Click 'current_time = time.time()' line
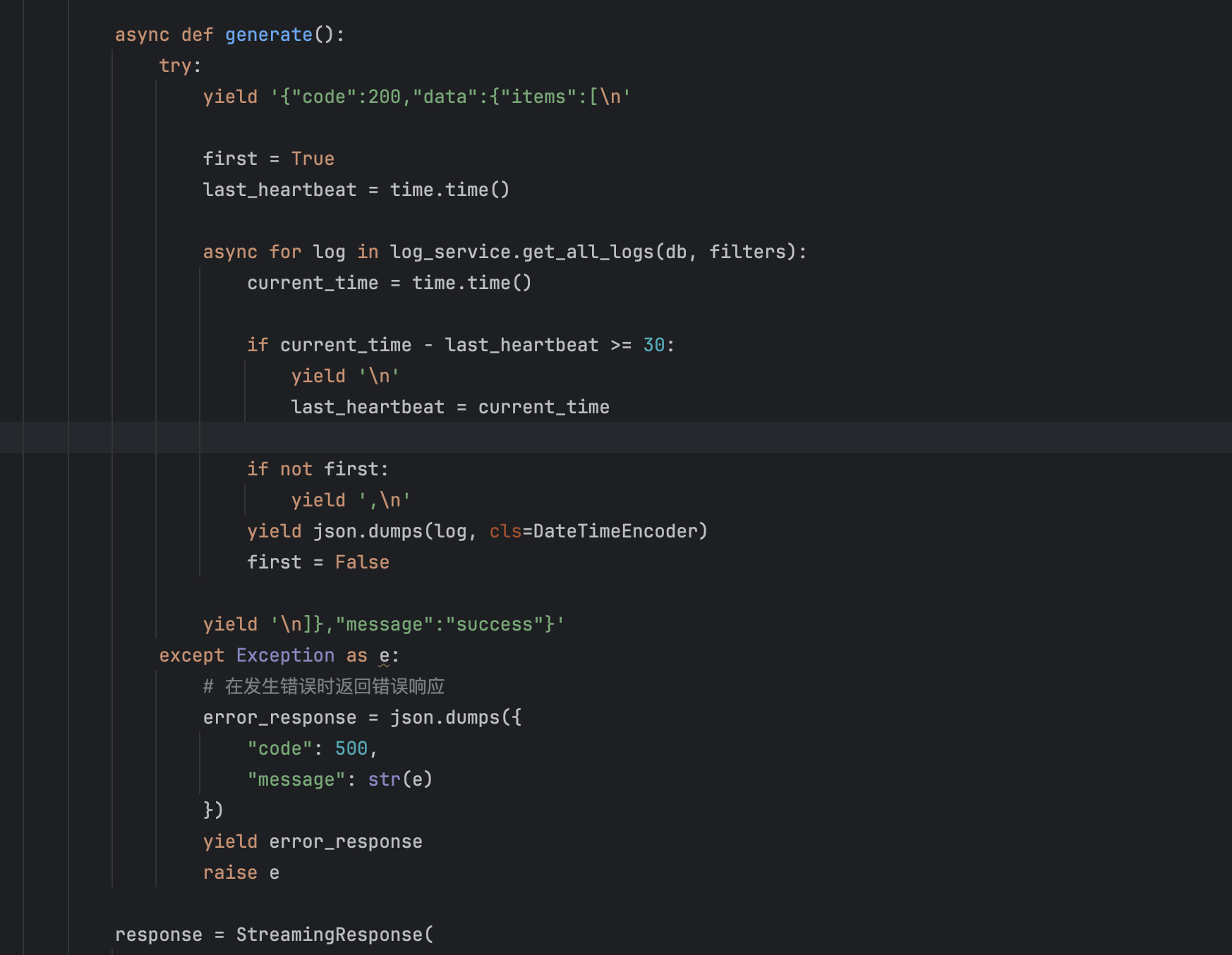1232x955 pixels. coord(389,283)
